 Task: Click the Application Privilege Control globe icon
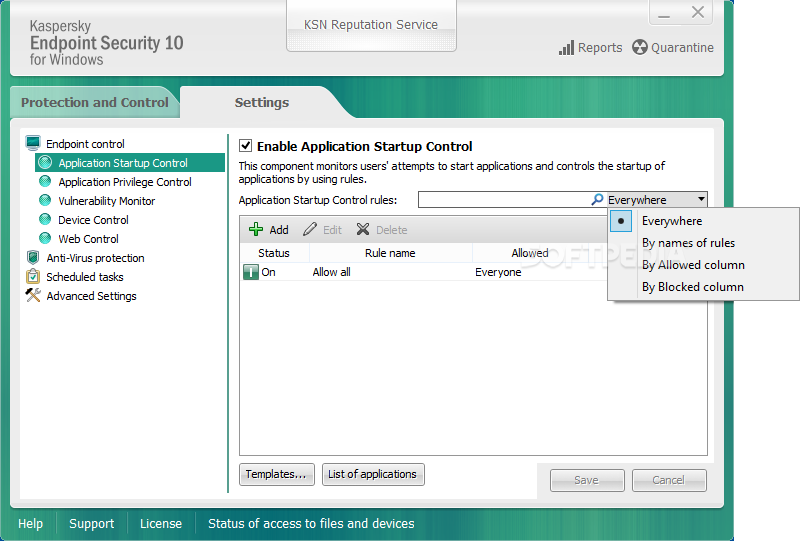tap(45, 182)
